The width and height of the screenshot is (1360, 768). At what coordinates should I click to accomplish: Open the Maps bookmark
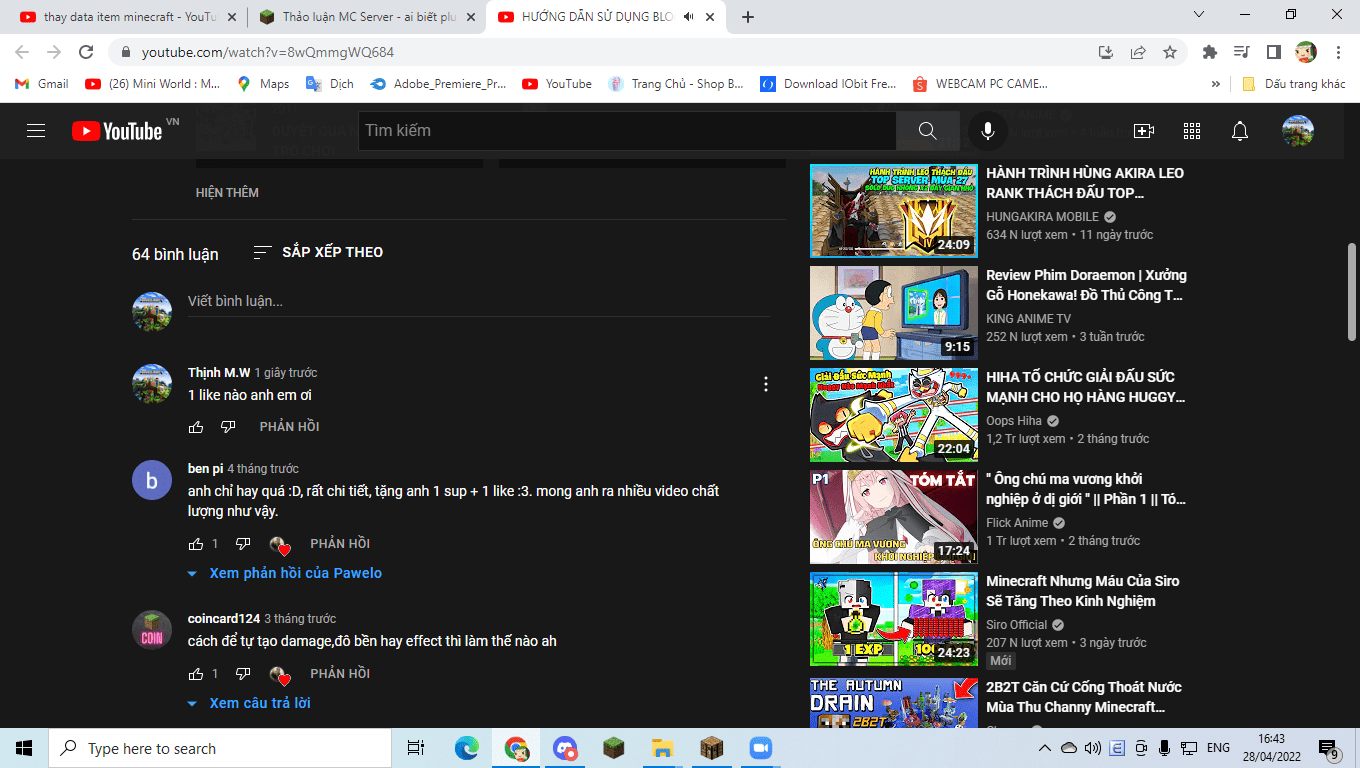(x=263, y=84)
